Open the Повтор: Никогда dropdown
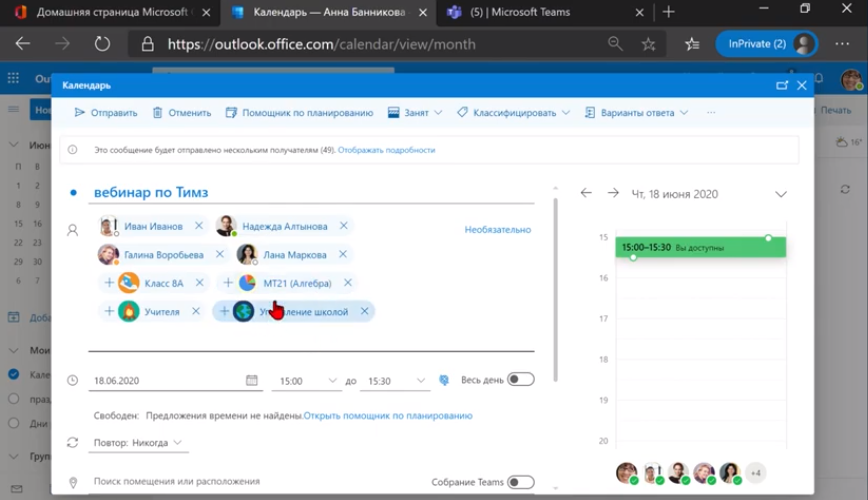Image resolution: width=868 pixels, height=500 pixels. tap(138, 442)
